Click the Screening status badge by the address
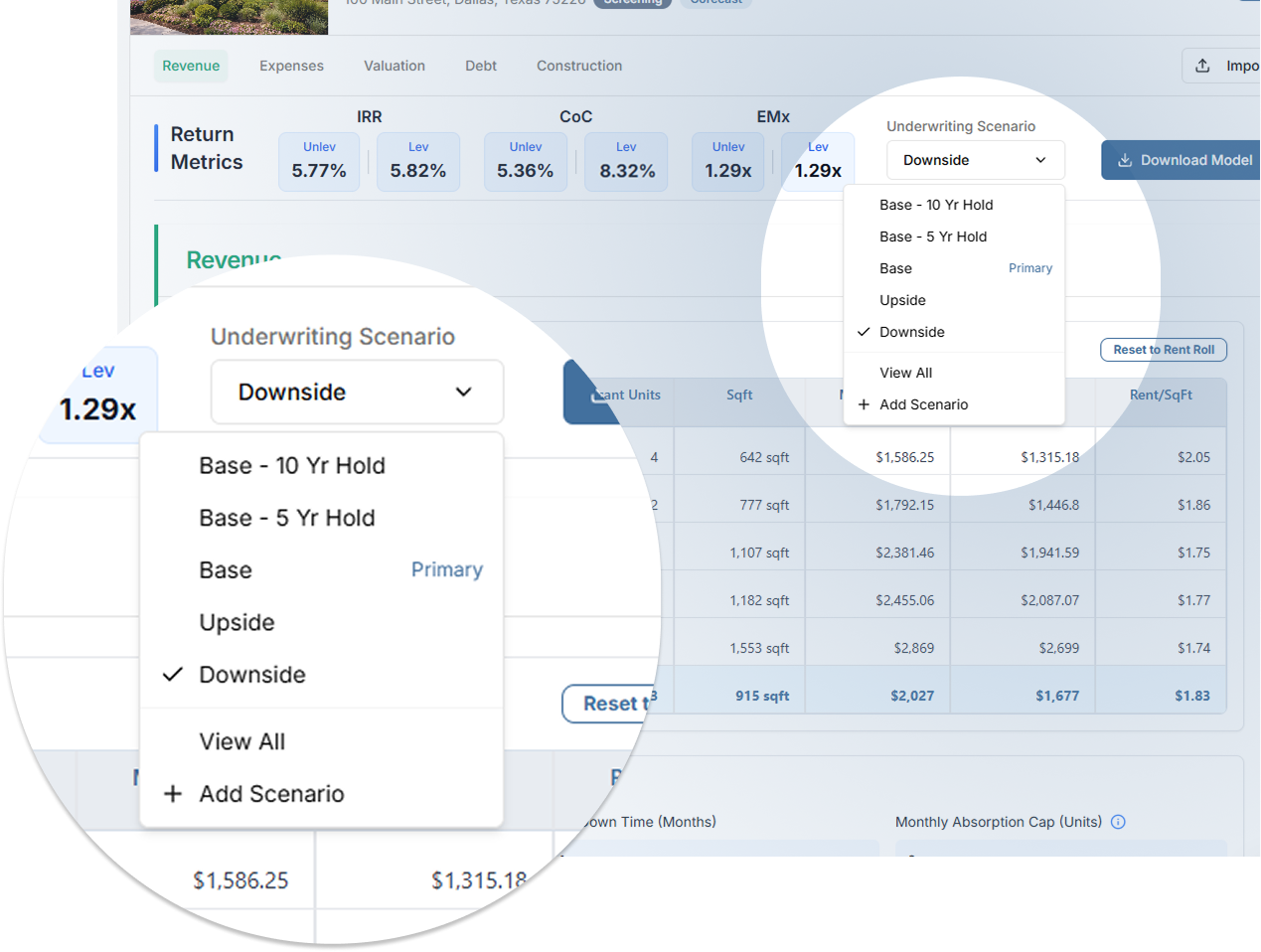 click(633, 3)
